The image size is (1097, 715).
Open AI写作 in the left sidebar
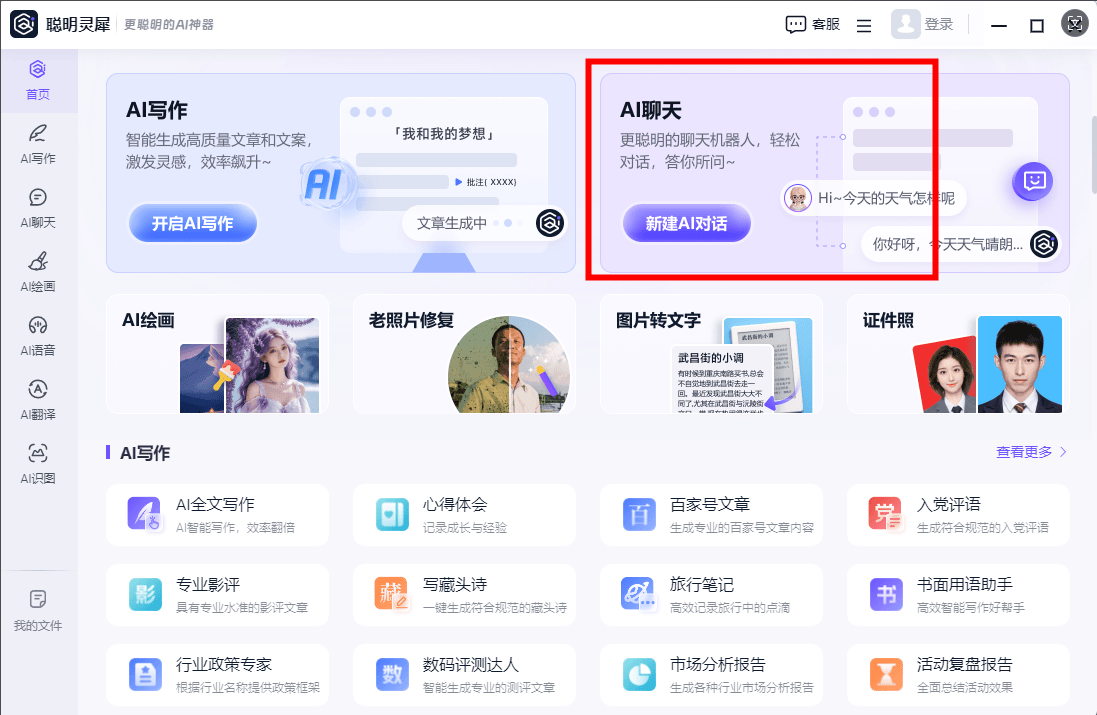coord(38,144)
